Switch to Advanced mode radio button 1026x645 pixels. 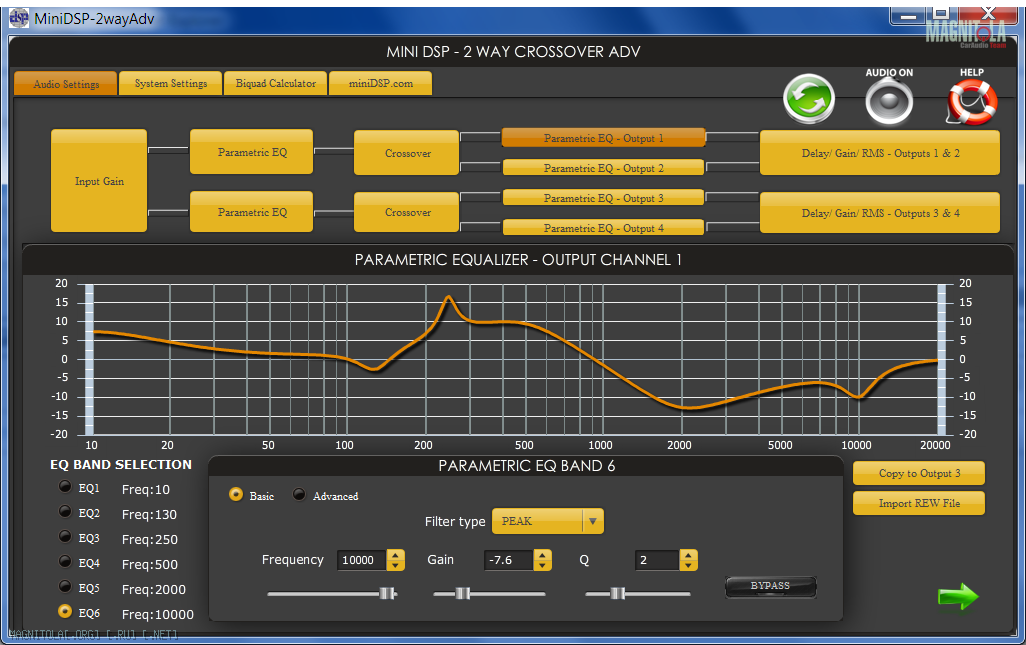point(299,495)
